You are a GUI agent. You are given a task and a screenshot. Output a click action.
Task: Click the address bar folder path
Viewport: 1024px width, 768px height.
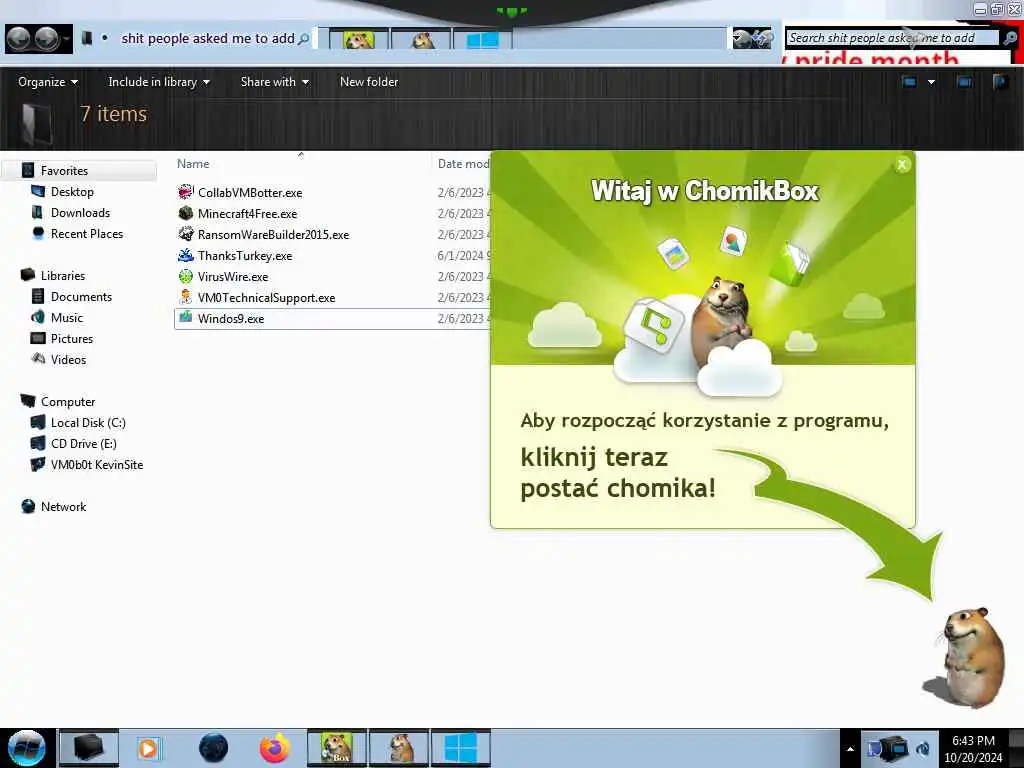pos(208,39)
